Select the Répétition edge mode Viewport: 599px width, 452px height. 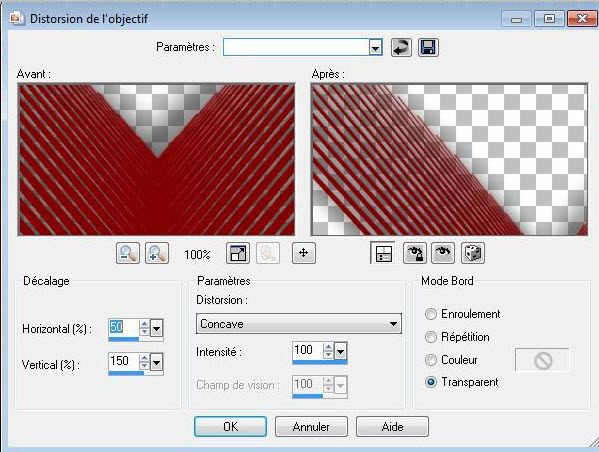coord(431,337)
